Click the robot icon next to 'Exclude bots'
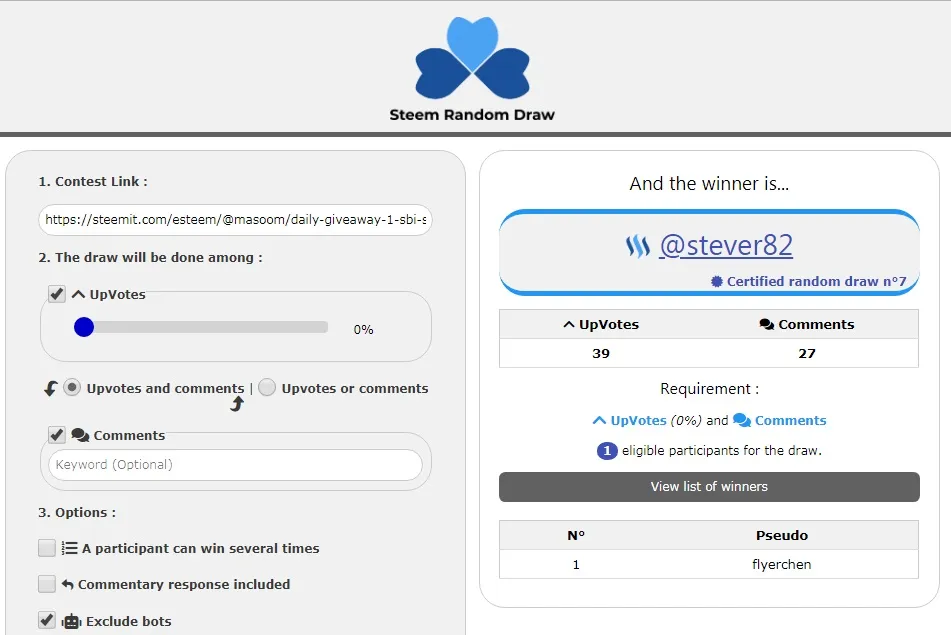This screenshot has width=951, height=635. tap(71, 621)
